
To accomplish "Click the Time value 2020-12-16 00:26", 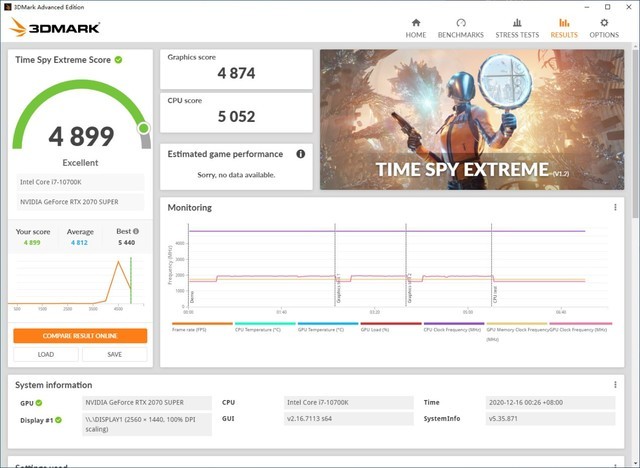I will [550, 402].
